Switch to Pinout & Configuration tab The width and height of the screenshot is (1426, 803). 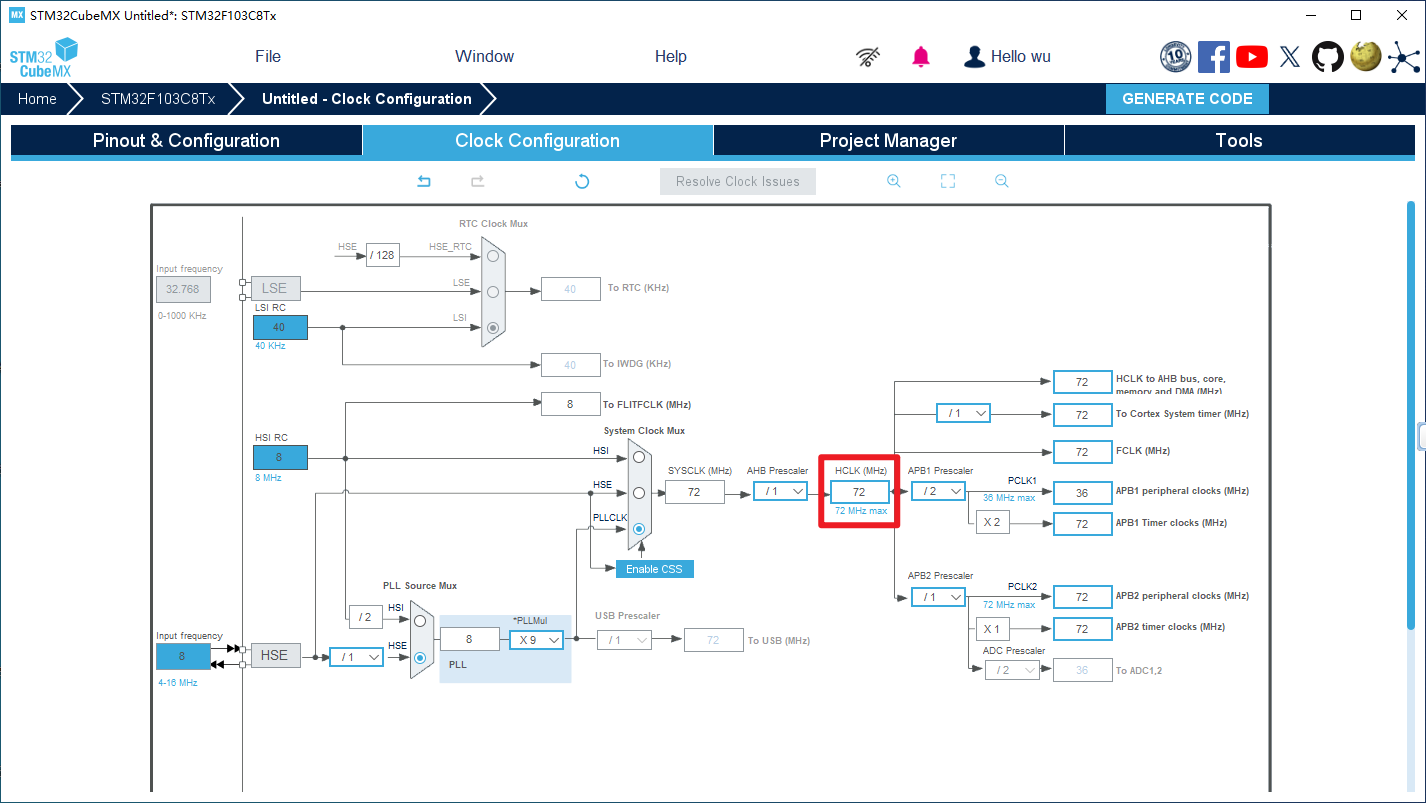pyautogui.click(x=186, y=141)
